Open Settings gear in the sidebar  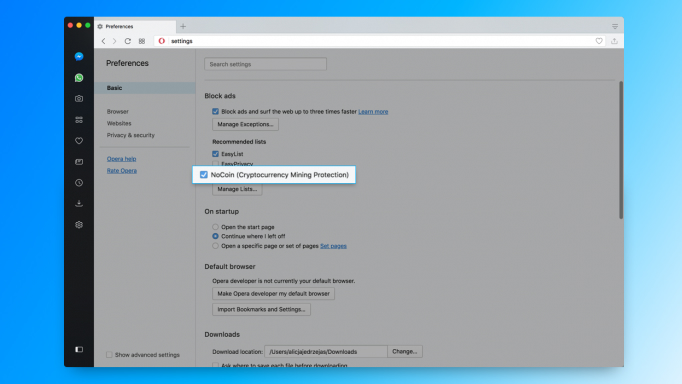[x=79, y=225]
